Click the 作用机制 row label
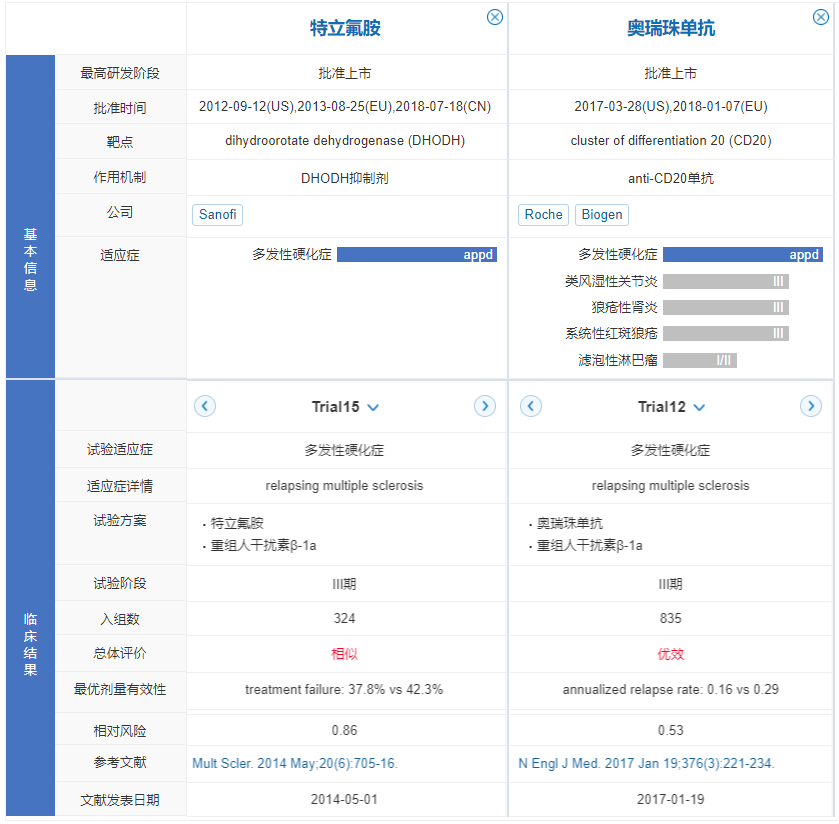This screenshot has height=824, width=839. click(x=120, y=177)
